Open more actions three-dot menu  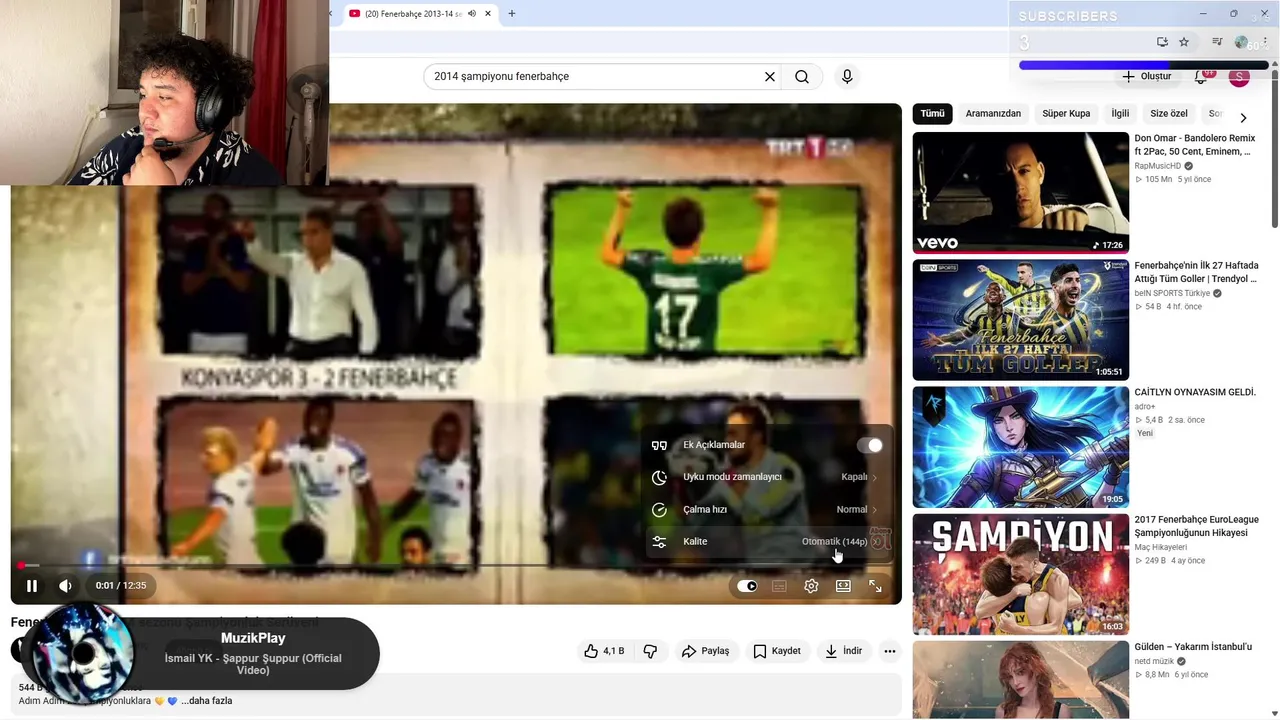tap(890, 651)
